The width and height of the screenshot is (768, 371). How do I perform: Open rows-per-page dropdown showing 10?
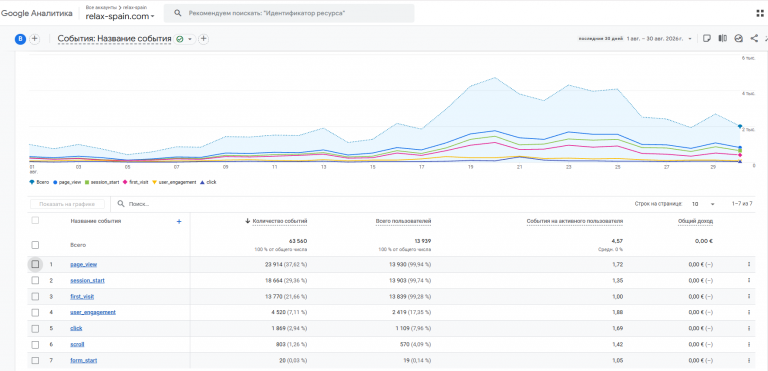(x=703, y=203)
